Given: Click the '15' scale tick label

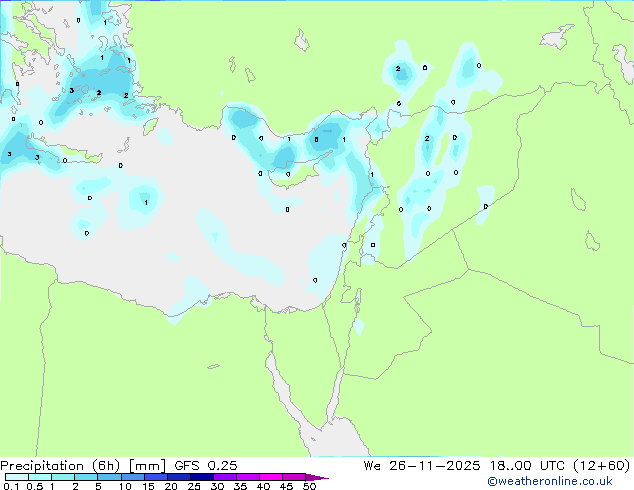Looking at the screenshot, I should coord(148,486).
